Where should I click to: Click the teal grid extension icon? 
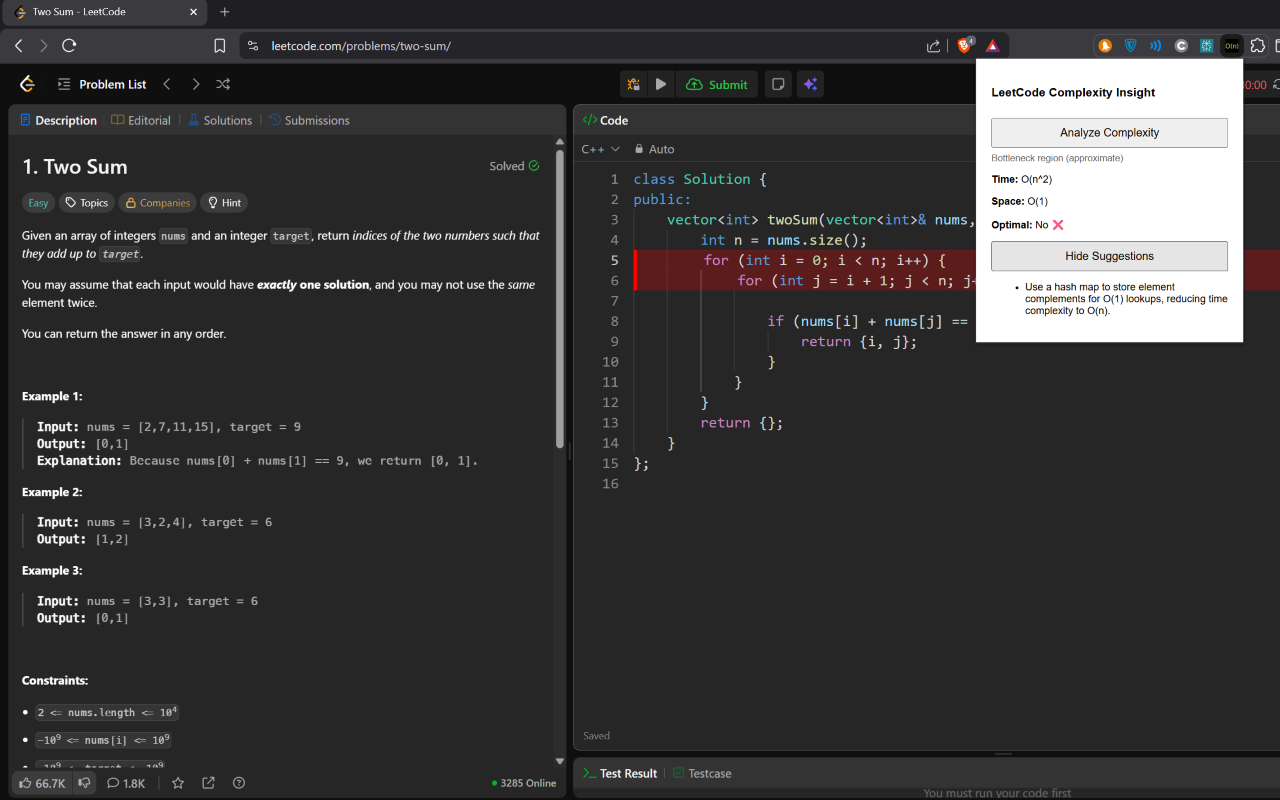pyautogui.click(x=1206, y=45)
